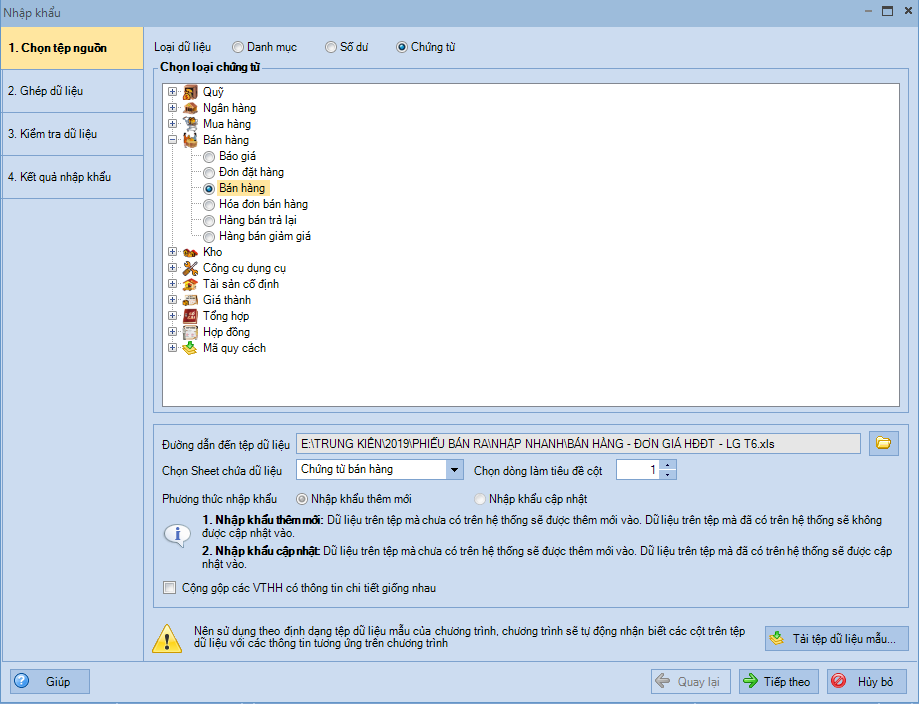Click Tiếp theo to continue
This screenshot has width=919, height=704.
coord(778,681)
